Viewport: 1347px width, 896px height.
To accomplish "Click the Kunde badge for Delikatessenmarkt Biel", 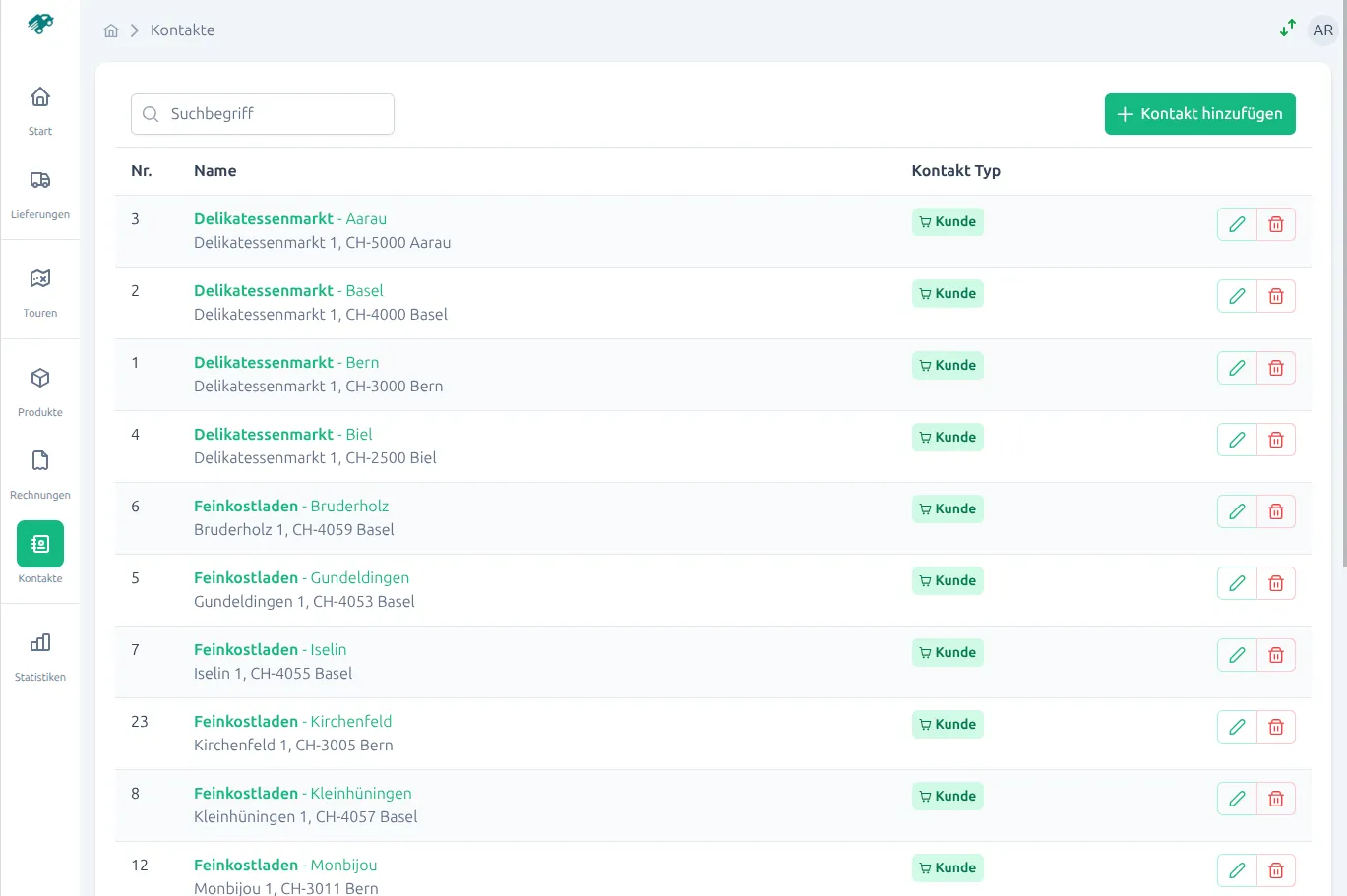I will point(947,437).
